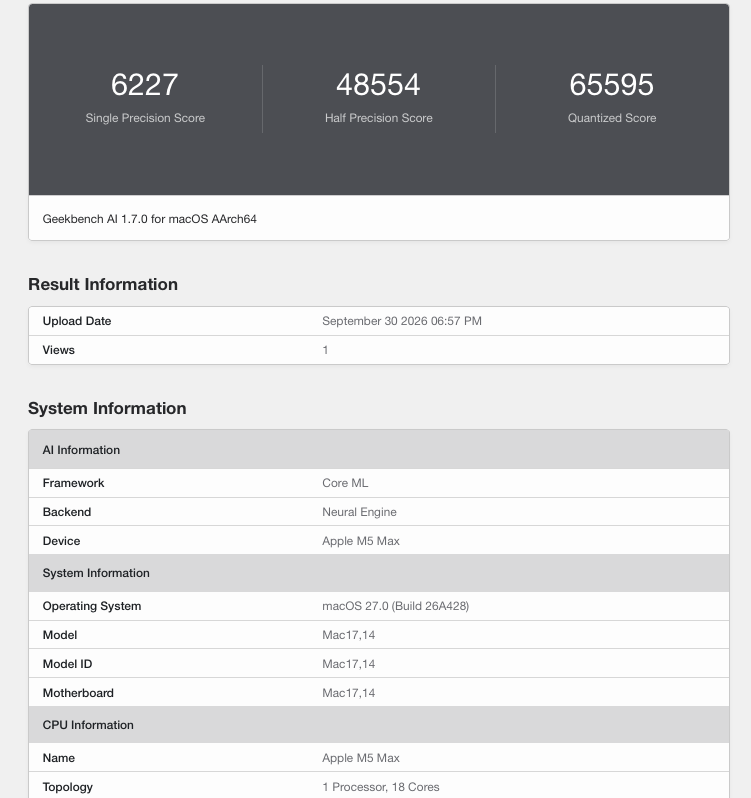Click the Framework row label
This screenshot has height=798, width=751.
point(73,483)
